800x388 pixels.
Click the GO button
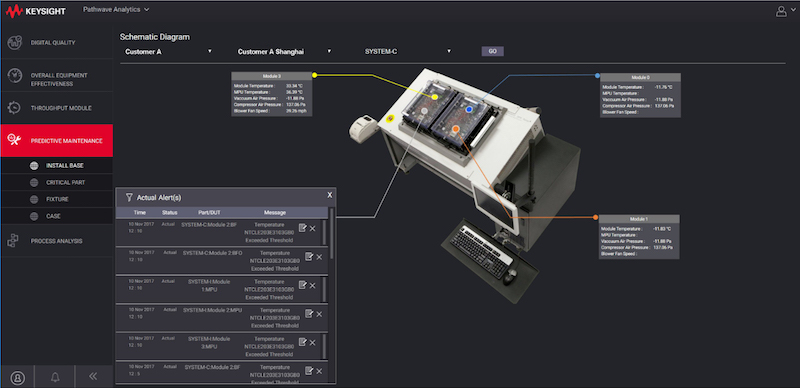click(492, 51)
